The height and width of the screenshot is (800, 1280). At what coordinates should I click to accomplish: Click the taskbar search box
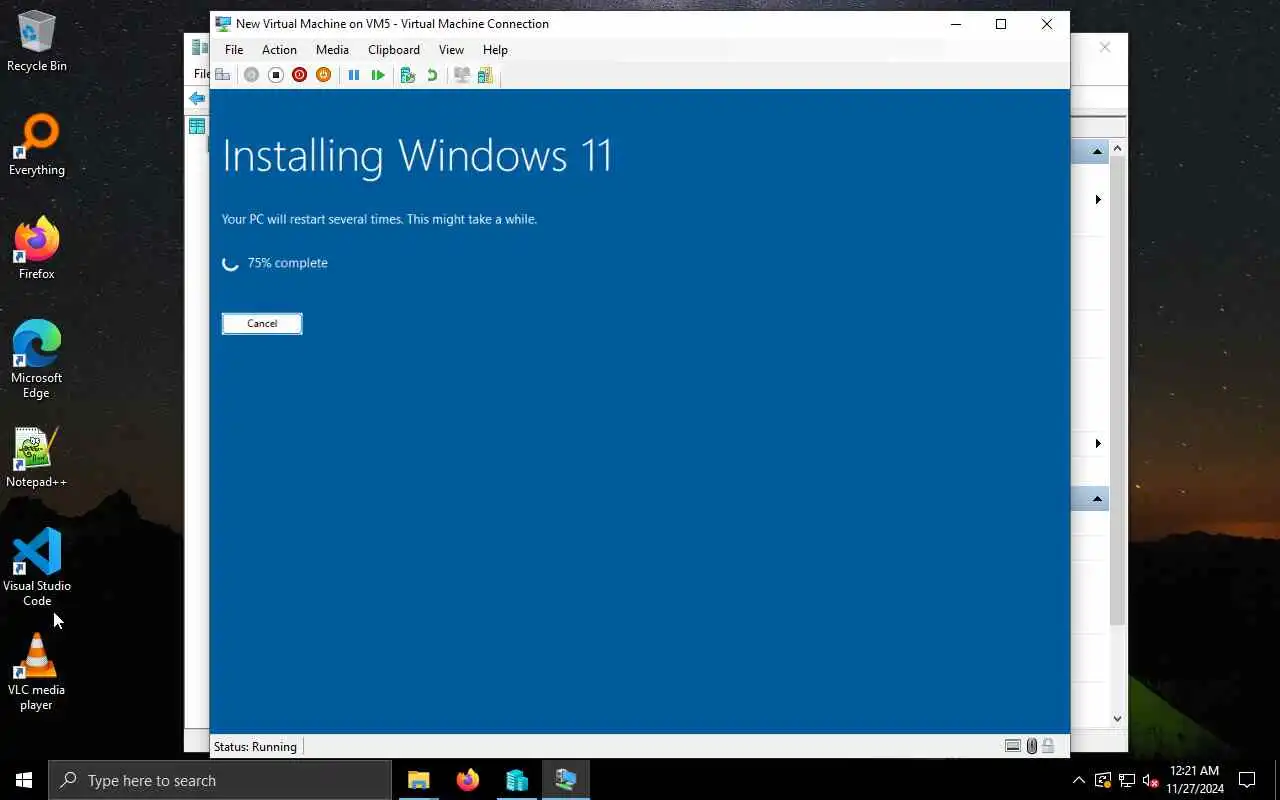click(x=220, y=780)
